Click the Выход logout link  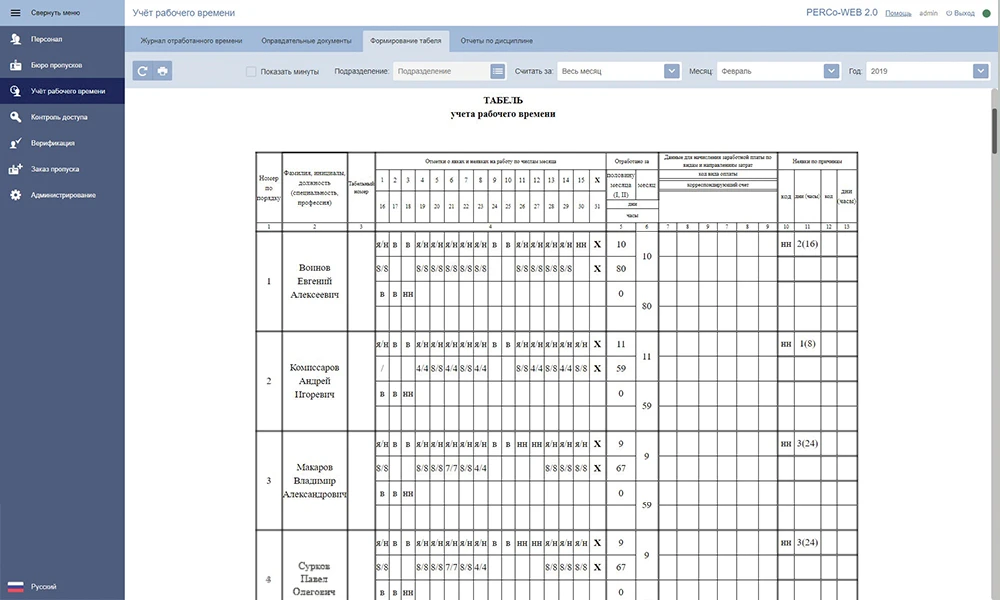(x=964, y=13)
